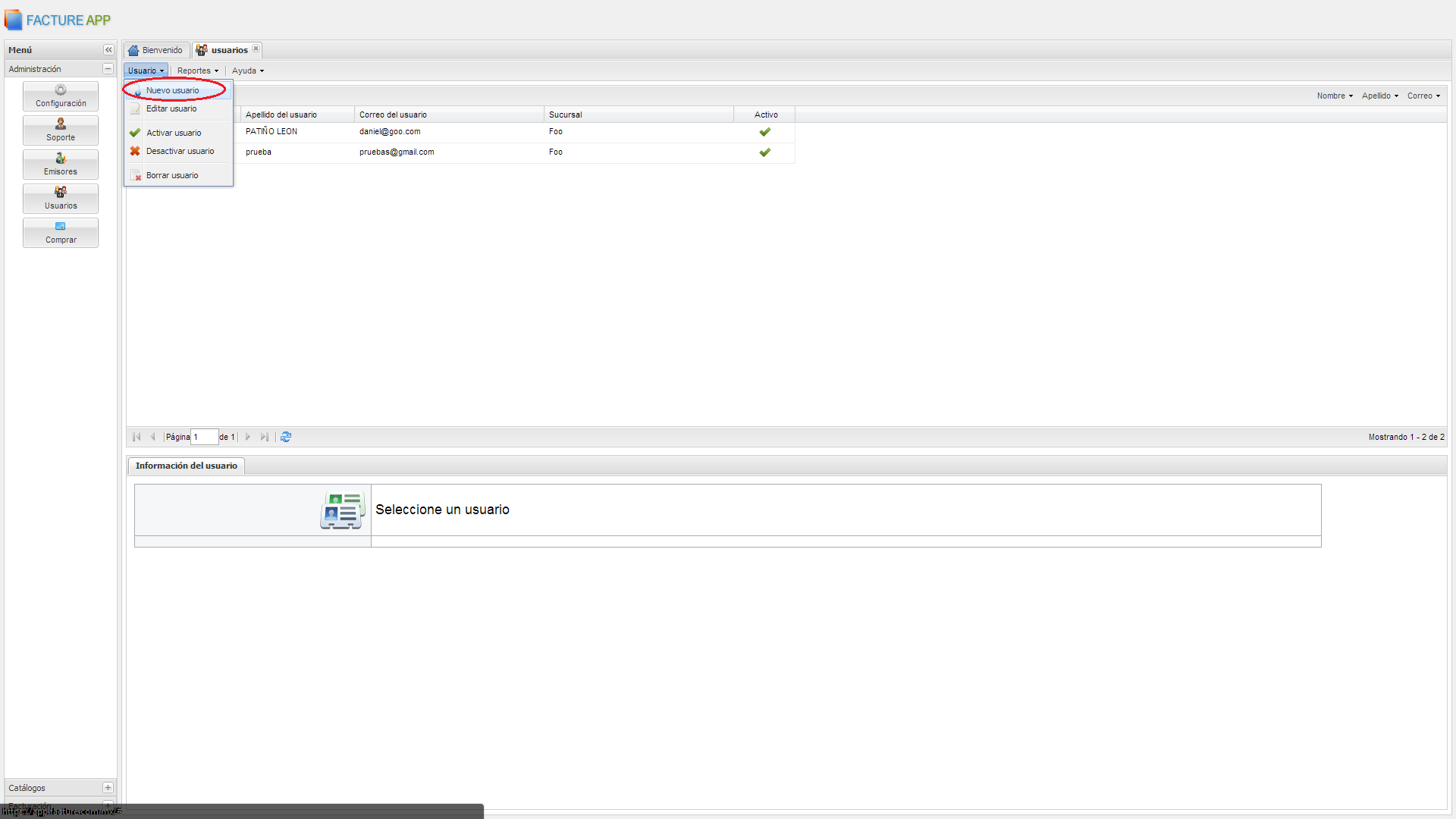Click the refresh icon in pagination bar

[x=286, y=437]
